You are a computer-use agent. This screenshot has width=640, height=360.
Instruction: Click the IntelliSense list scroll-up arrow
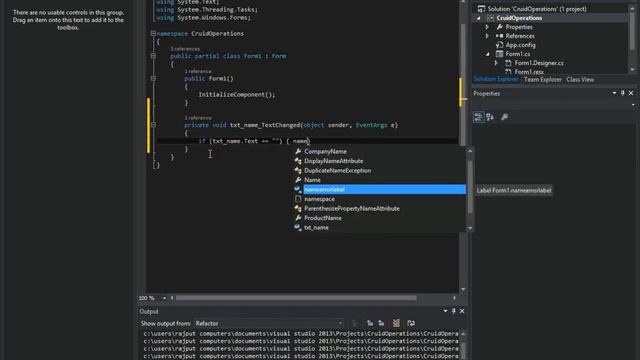pyautogui.click(x=470, y=151)
